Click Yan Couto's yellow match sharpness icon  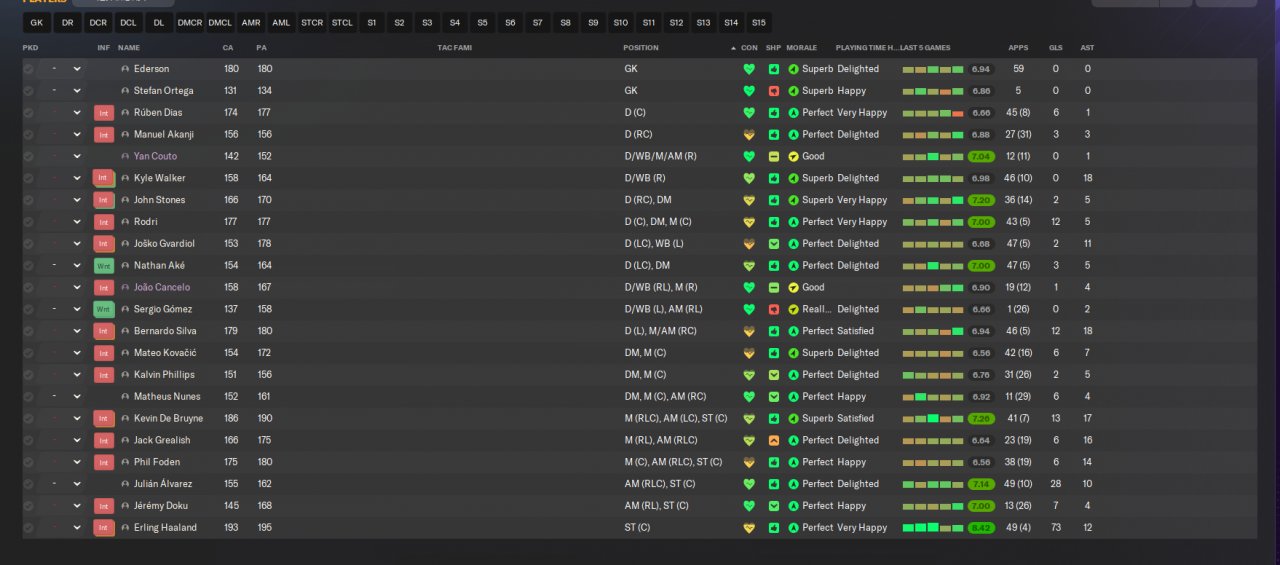774,156
